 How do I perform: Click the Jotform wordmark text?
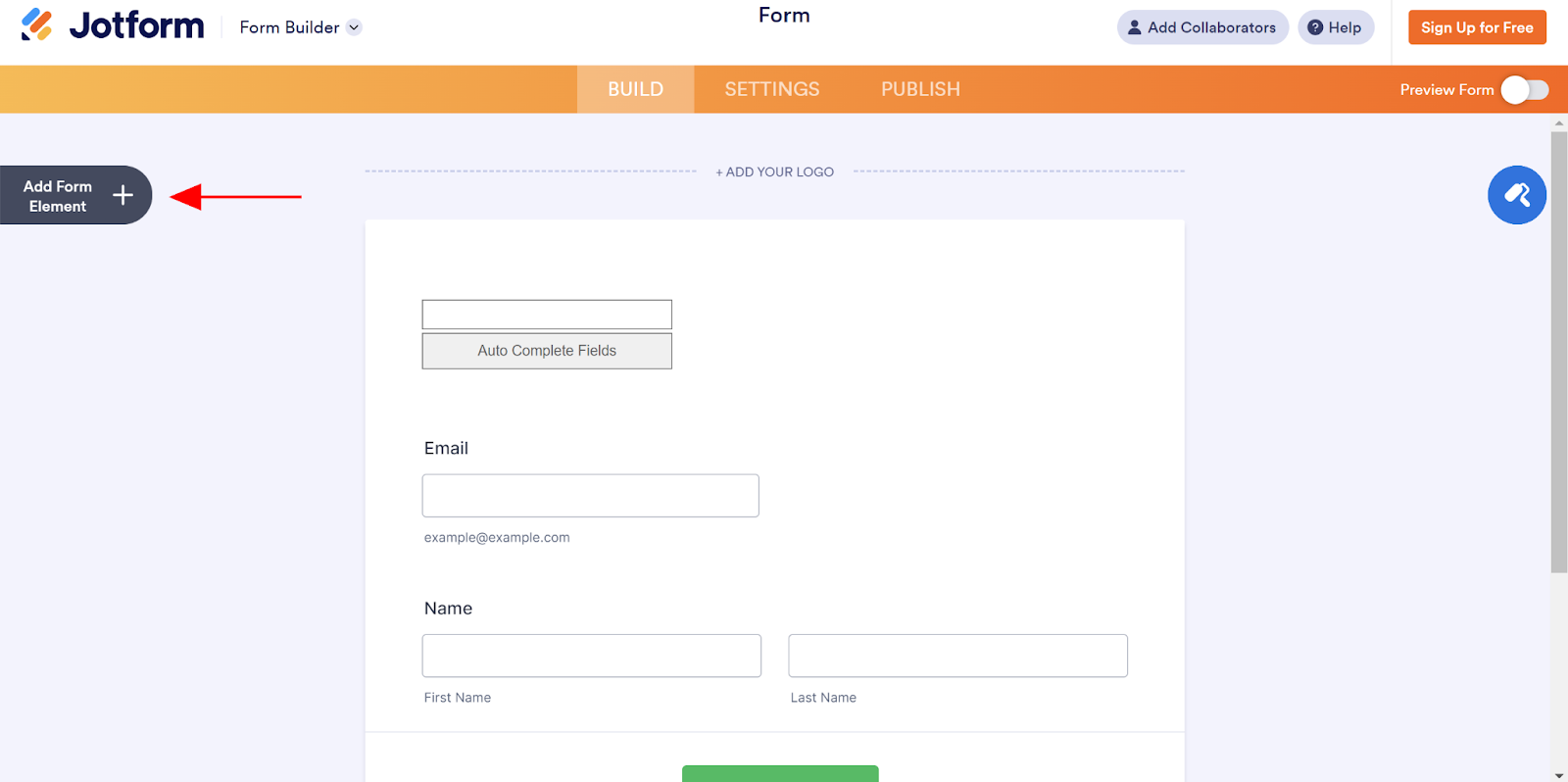pyautogui.click(x=136, y=25)
